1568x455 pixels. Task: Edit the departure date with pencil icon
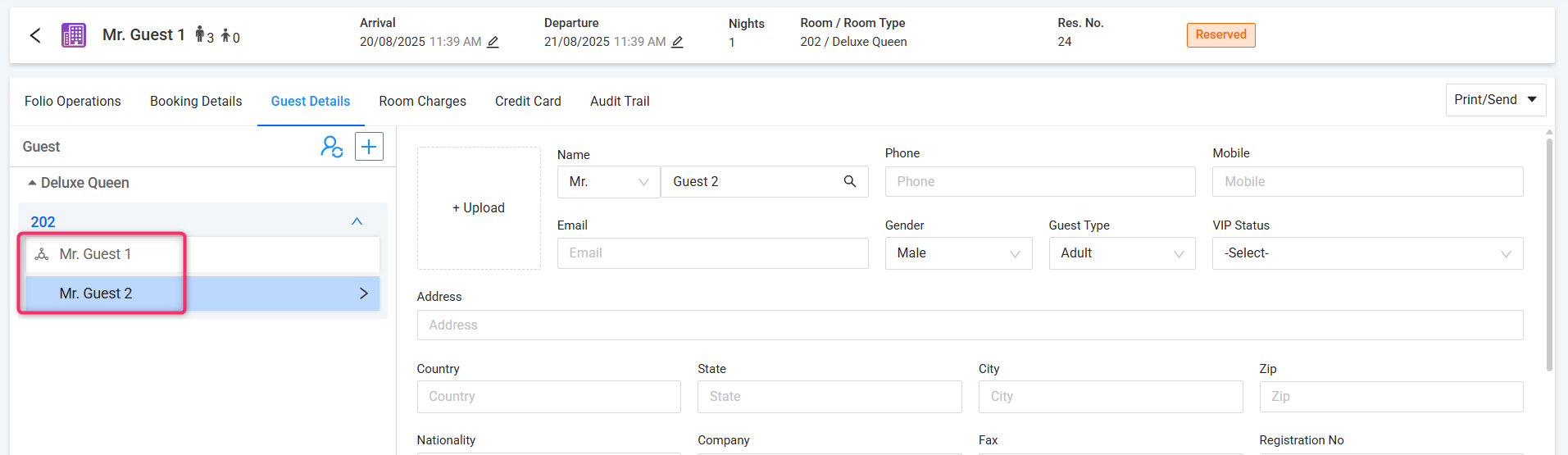[677, 42]
